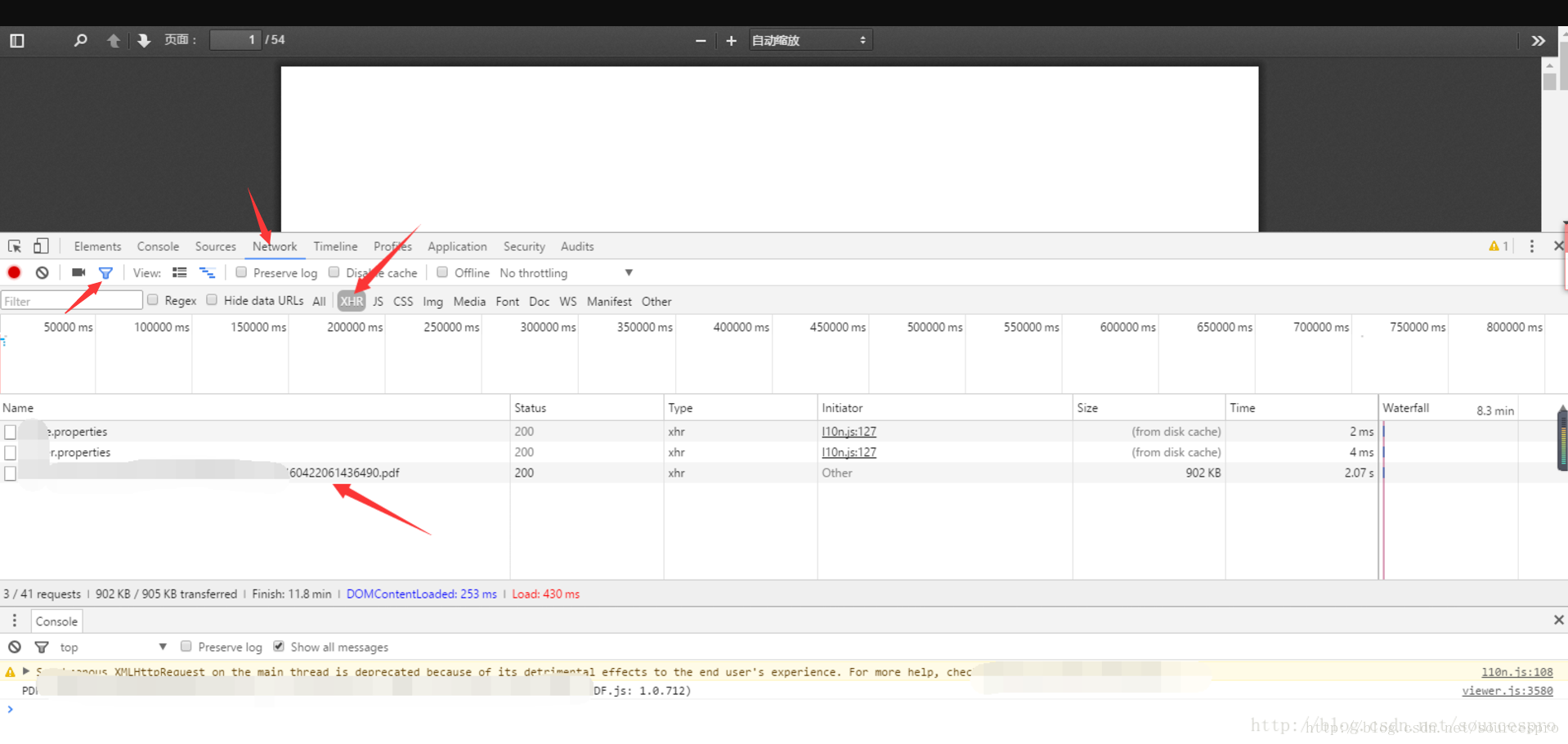Check the Hide data URLs option
The image size is (1568, 744).
tap(212, 300)
